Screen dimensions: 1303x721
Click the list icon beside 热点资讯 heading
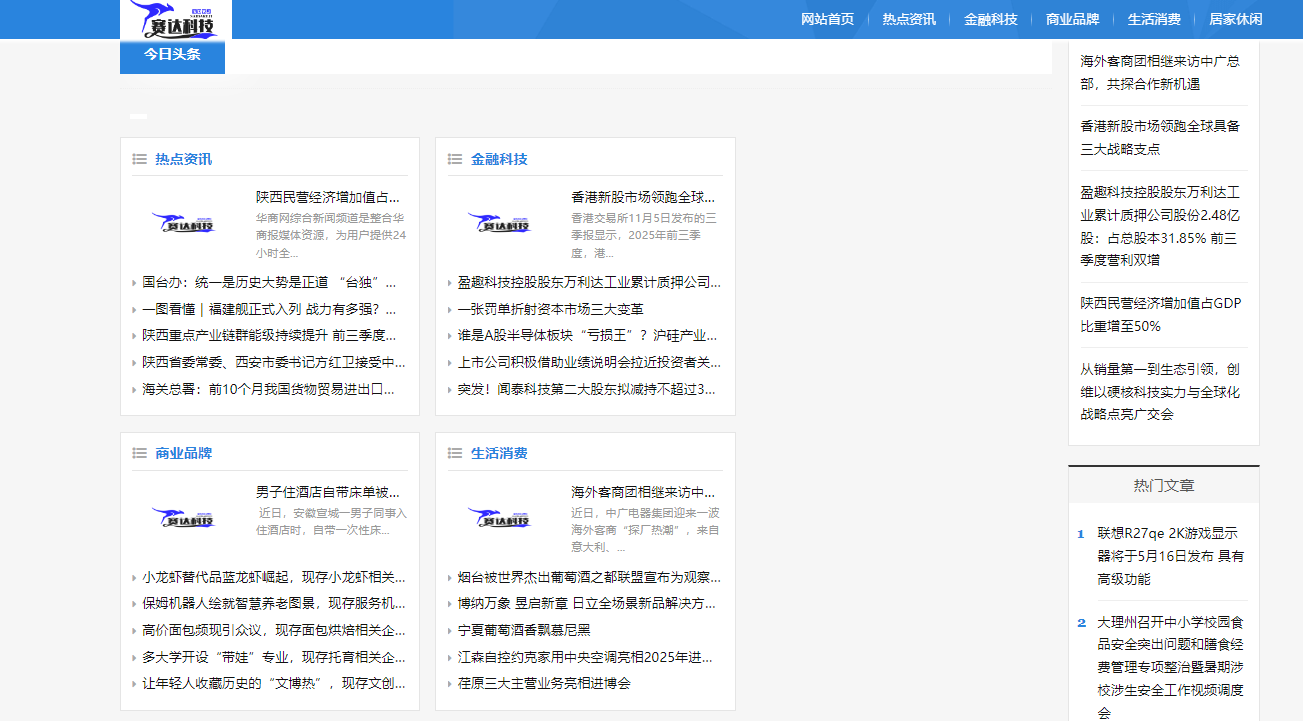139,159
